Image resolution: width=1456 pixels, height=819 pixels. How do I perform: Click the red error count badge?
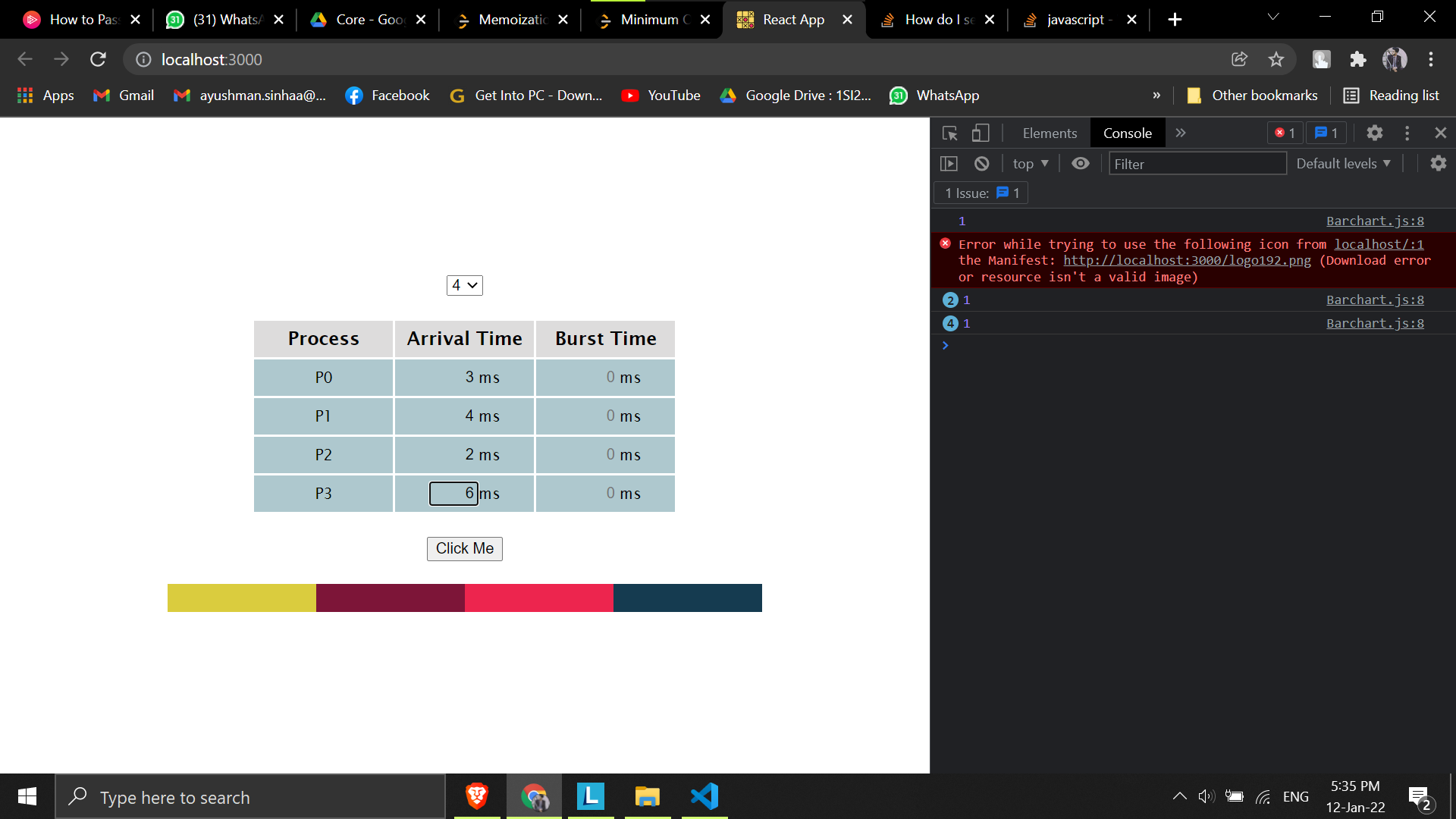1285,133
